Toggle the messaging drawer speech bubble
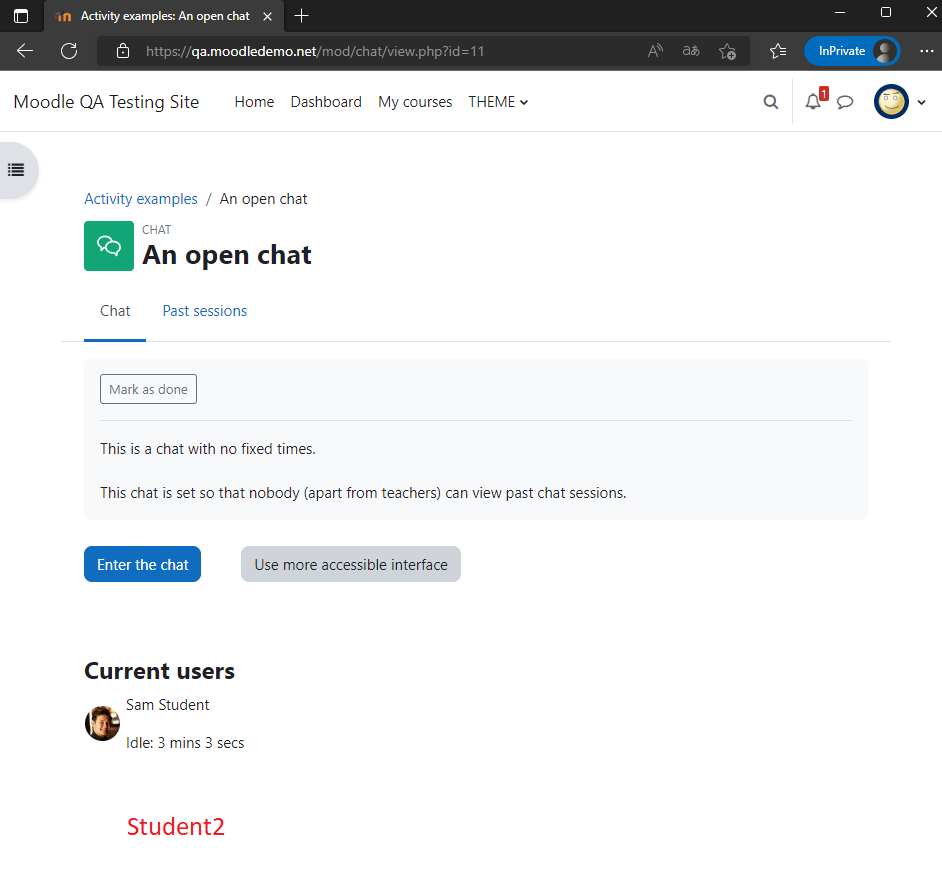942x883 pixels. [x=845, y=102]
